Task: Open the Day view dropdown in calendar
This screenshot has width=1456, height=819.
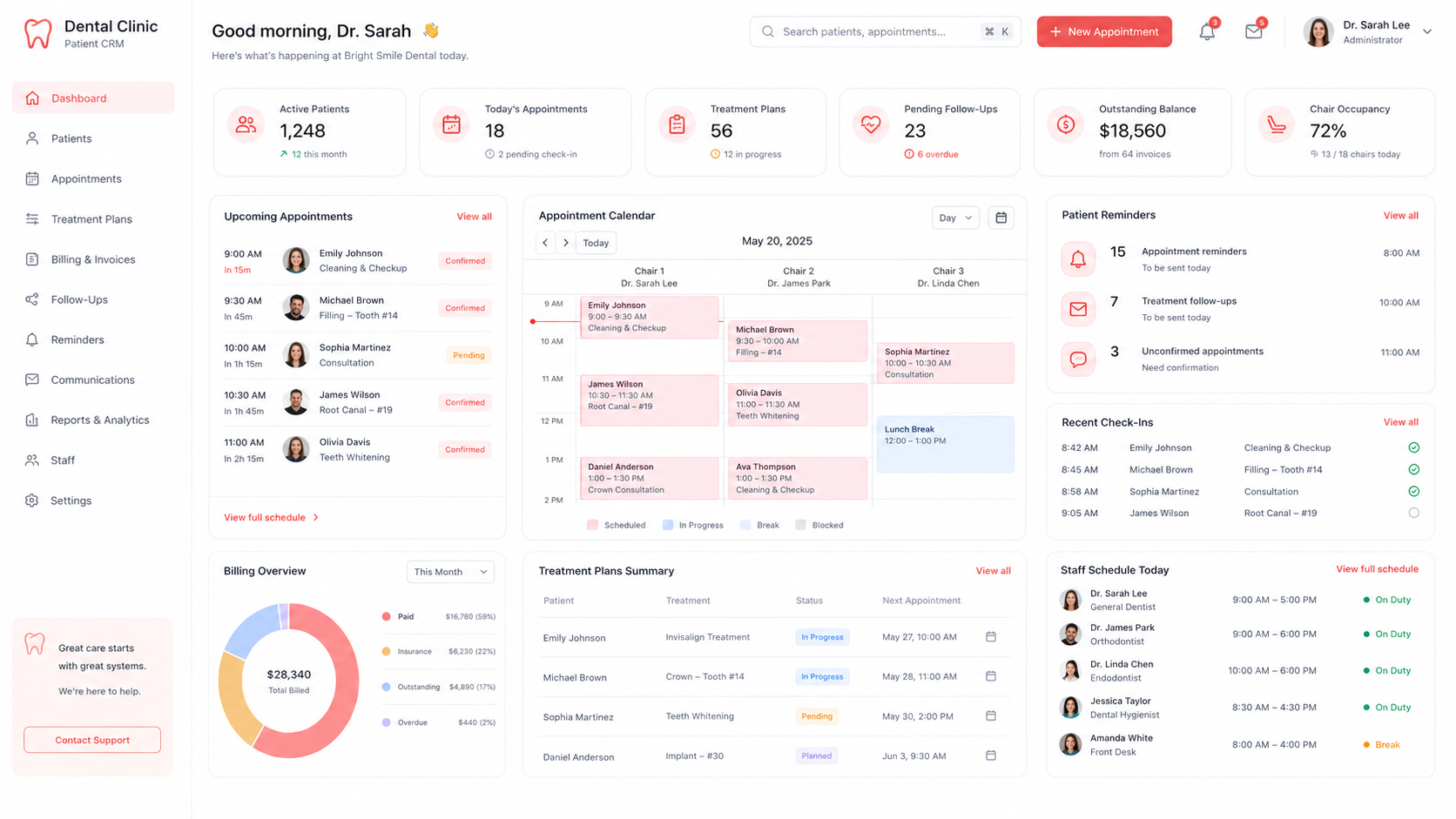Action: 955,218
